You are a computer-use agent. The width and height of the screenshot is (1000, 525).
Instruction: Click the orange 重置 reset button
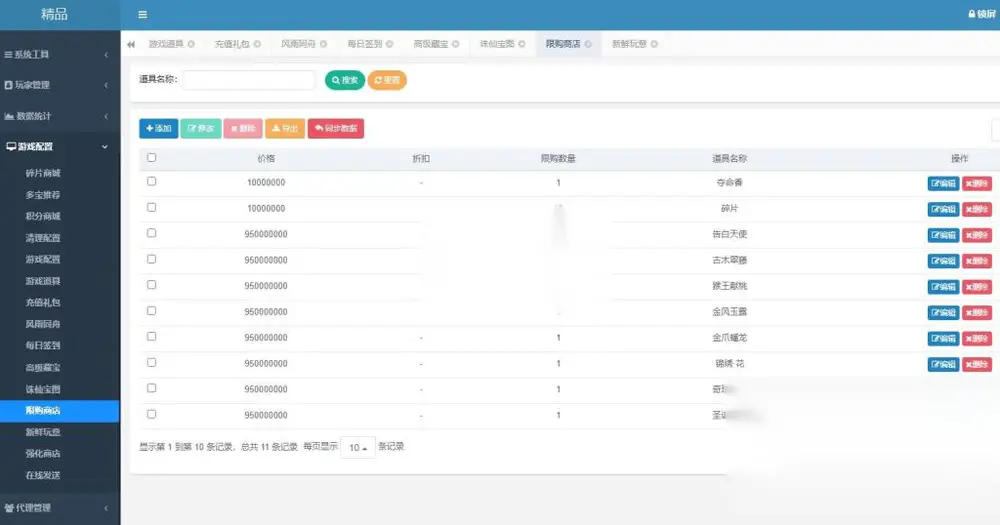(387, 80)
